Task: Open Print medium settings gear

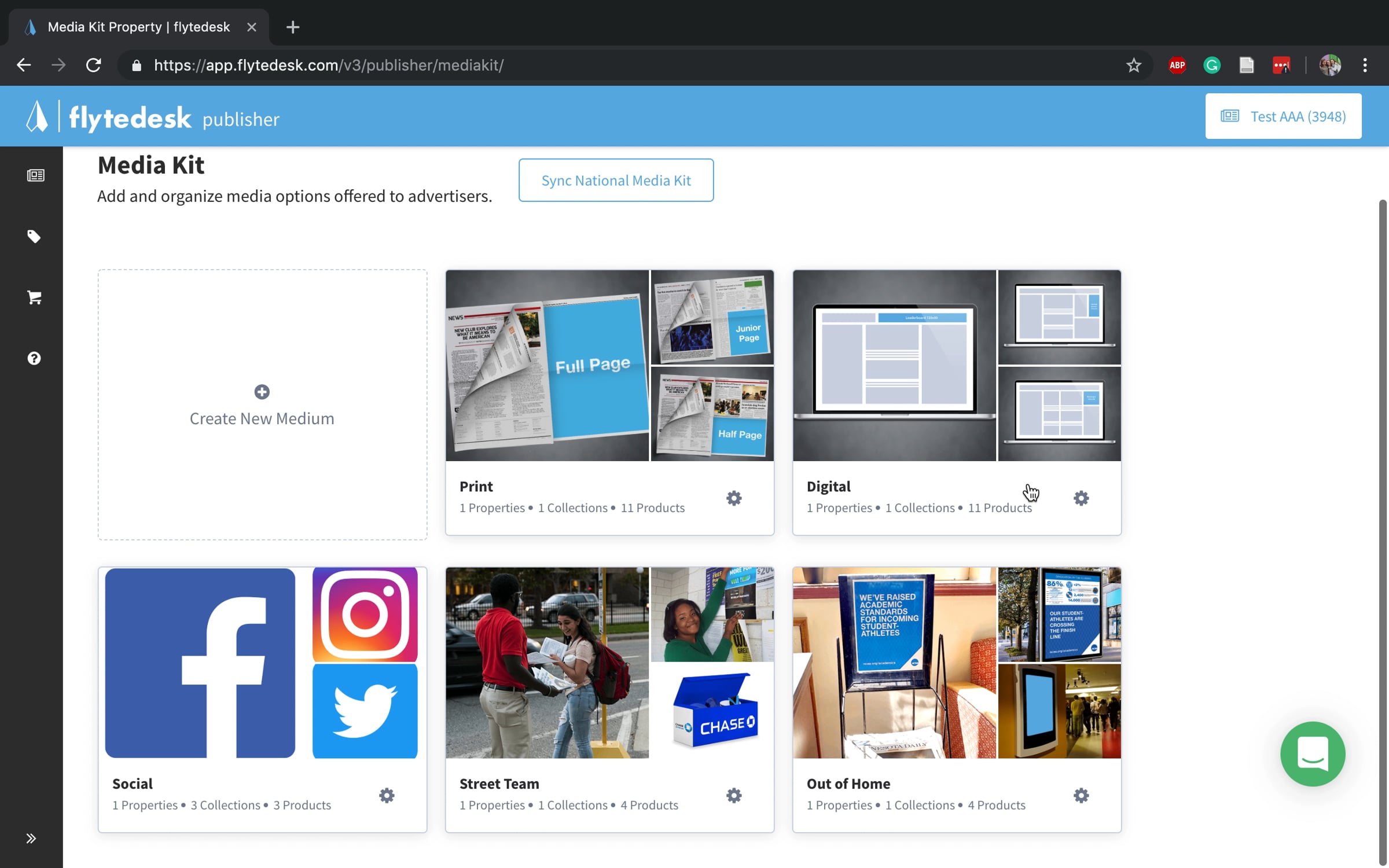Action: pos(734,498)
